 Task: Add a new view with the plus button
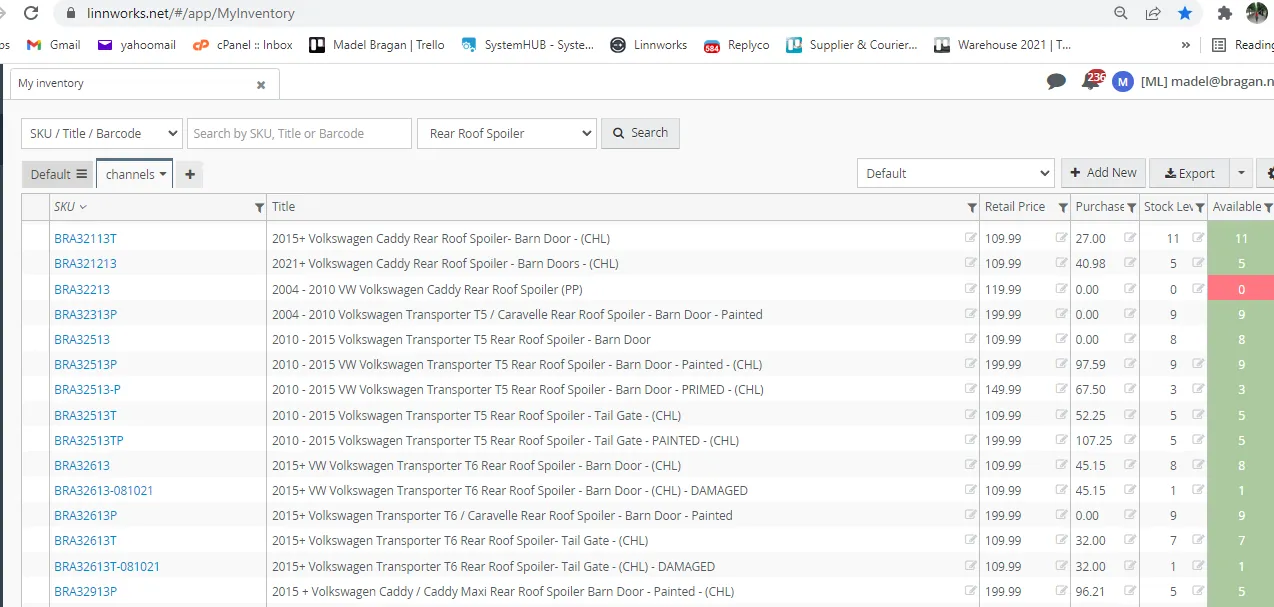(x=190, y=174)
